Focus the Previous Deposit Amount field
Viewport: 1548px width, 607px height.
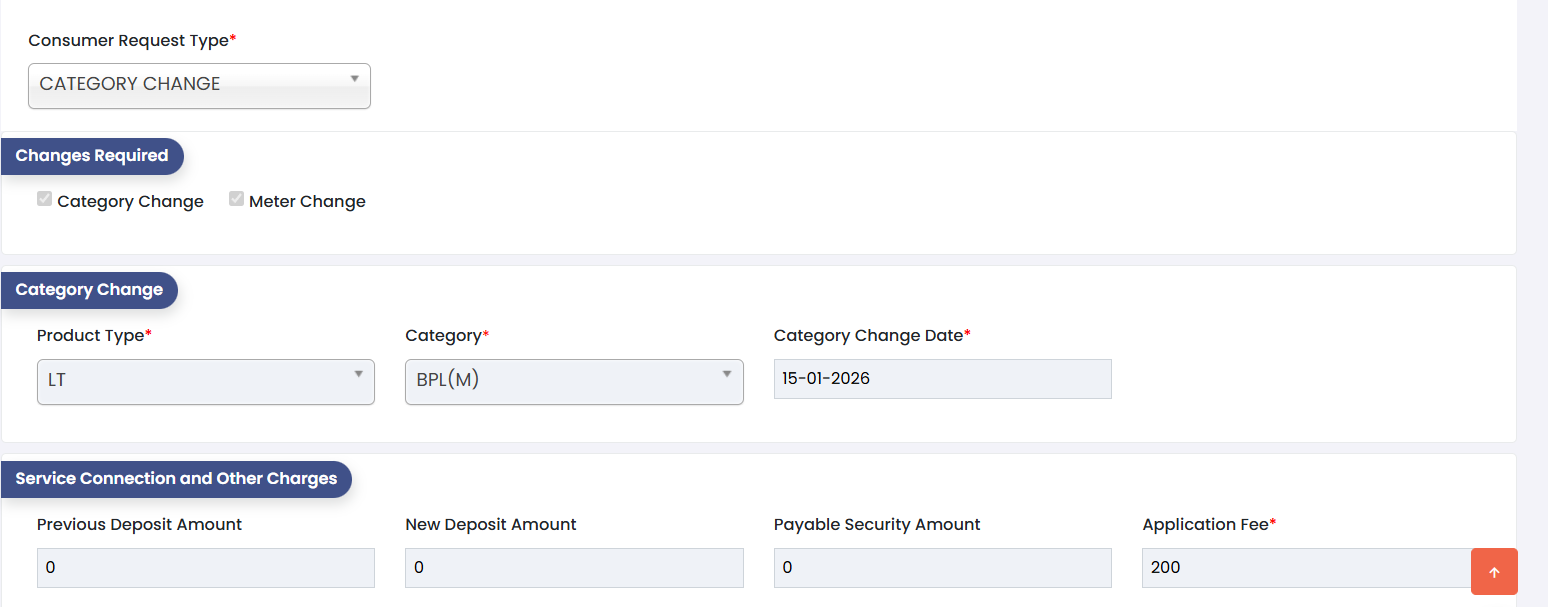[x=205, y=567]
